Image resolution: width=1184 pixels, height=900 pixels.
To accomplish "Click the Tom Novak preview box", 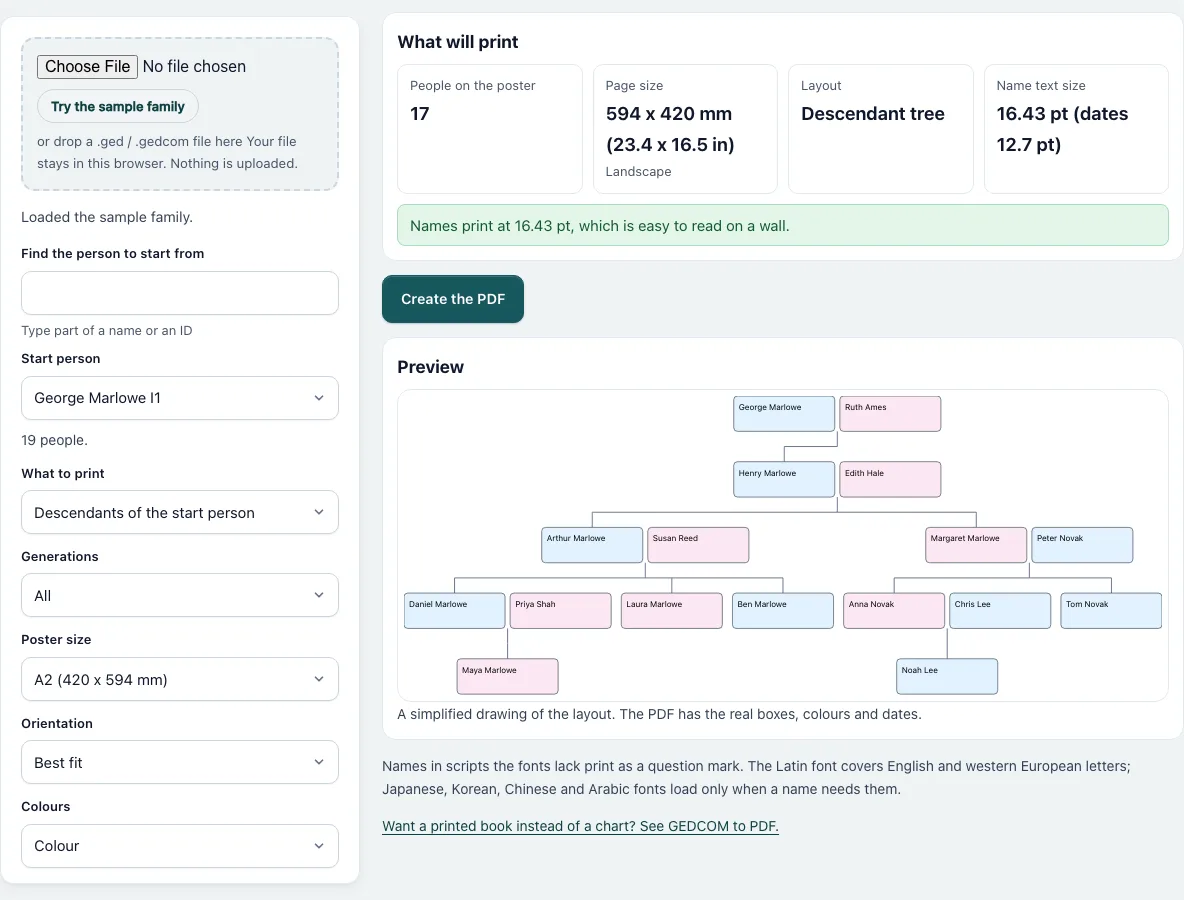I will coord(1112,611).
